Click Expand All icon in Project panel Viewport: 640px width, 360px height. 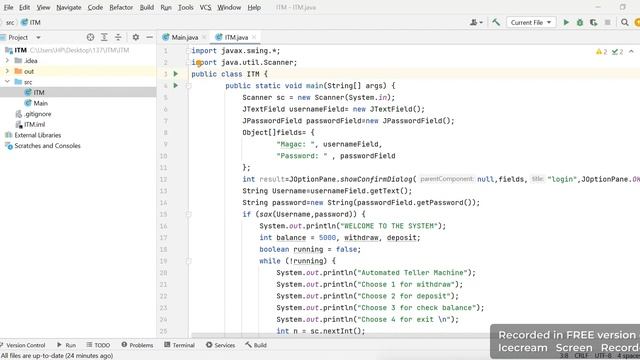pos(104,37)
